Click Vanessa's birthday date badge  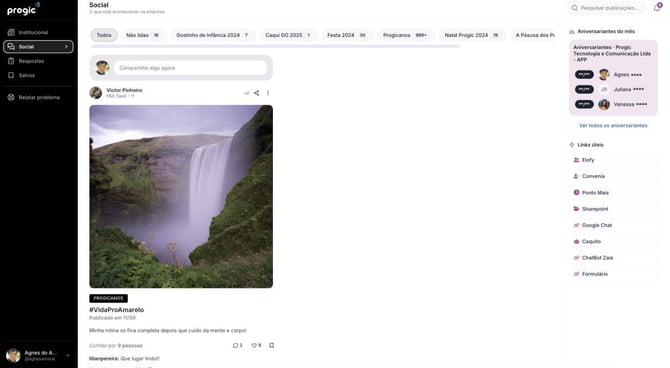pos(584,104)
